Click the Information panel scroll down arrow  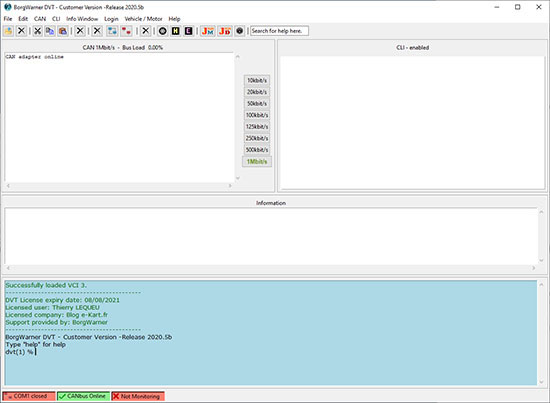pos(541,260)
